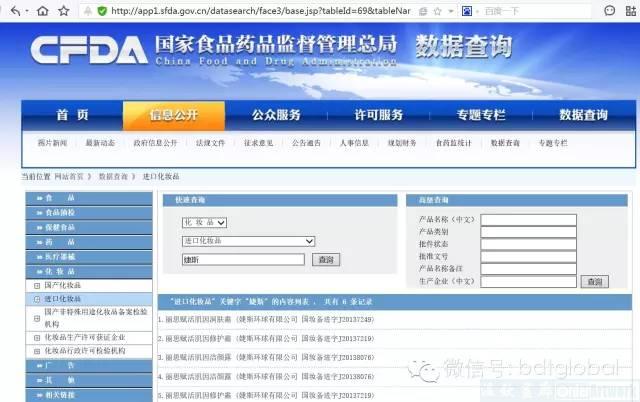Click the 产品类别 input field
Screen dimensions: 640x402
(528, 232)
